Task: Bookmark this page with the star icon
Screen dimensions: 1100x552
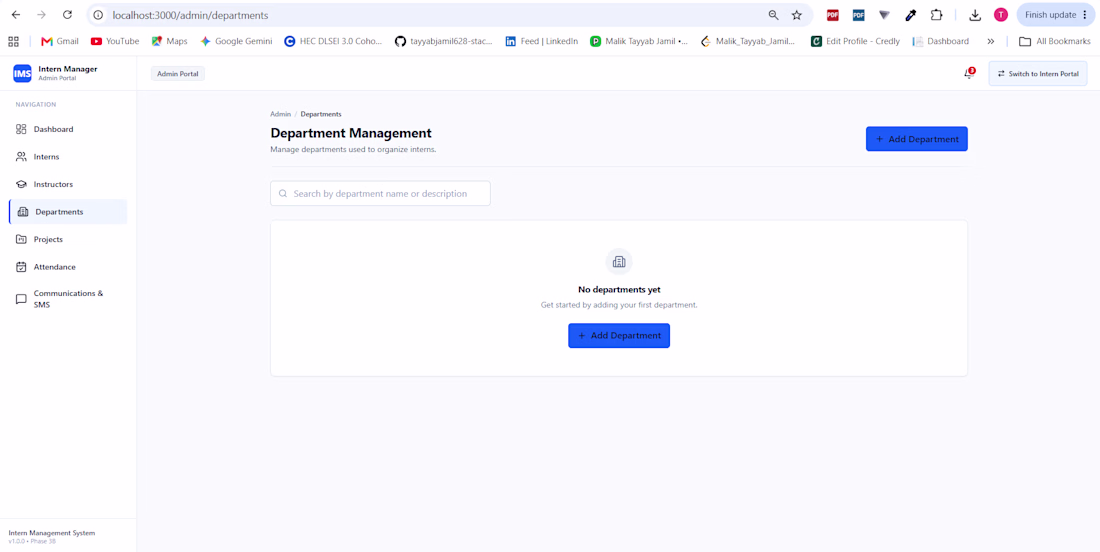Action: (797, 15)
